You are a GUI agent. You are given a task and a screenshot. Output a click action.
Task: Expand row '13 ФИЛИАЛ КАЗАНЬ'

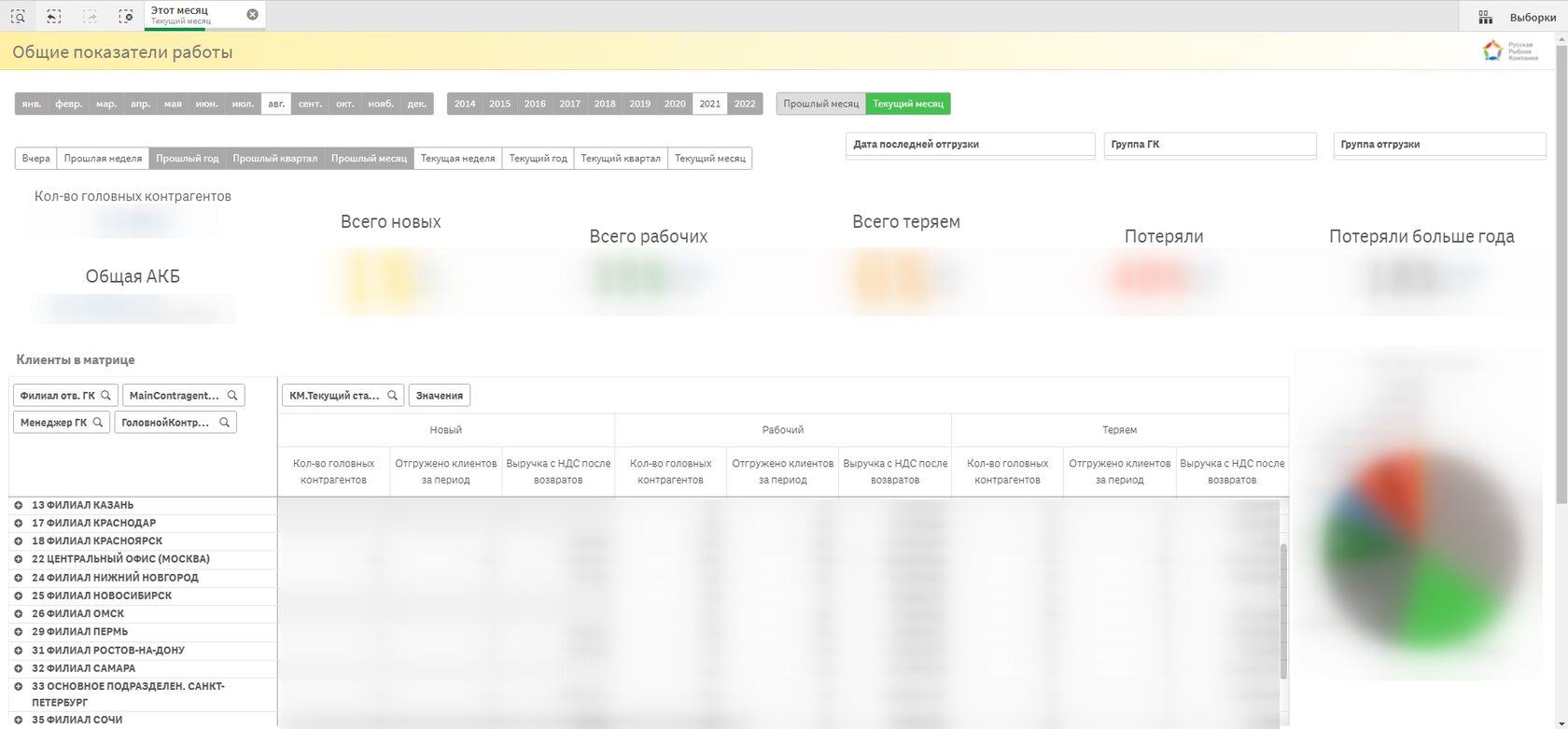click(x=18, y=505)
